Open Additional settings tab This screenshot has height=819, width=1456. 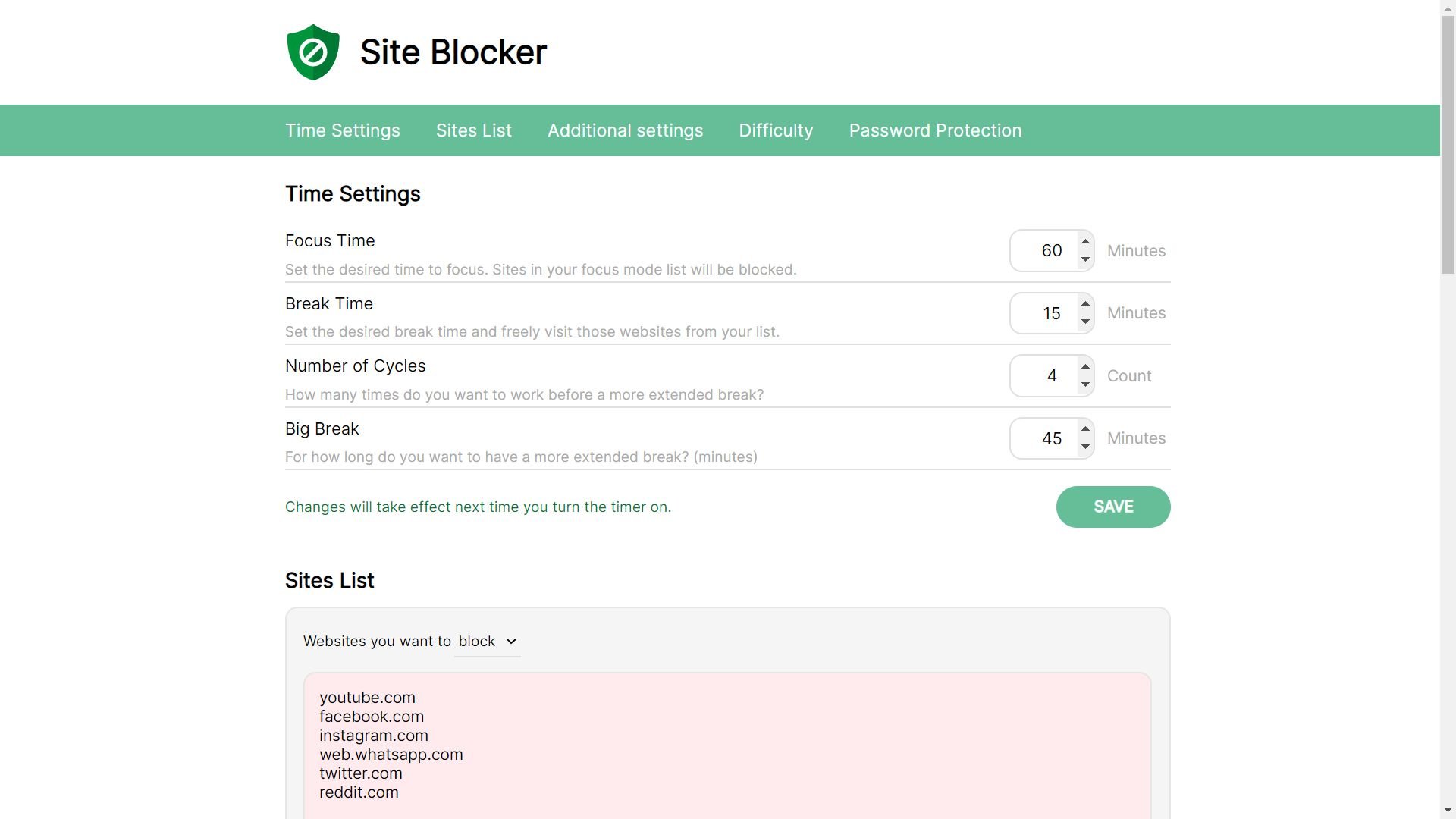pyautogui.click(x=625, y=130)
